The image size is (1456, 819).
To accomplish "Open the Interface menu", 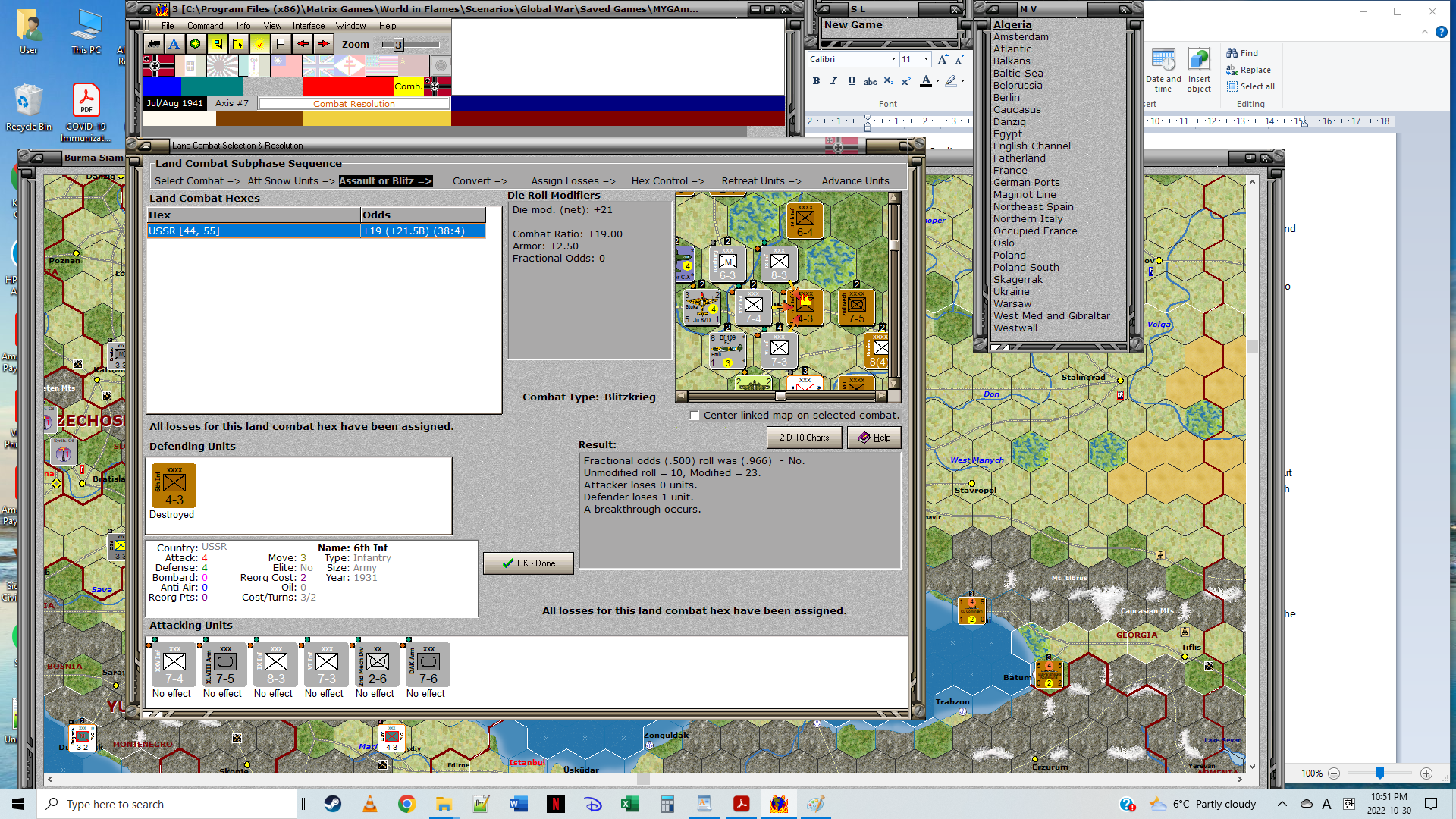I will coord(309,26).
